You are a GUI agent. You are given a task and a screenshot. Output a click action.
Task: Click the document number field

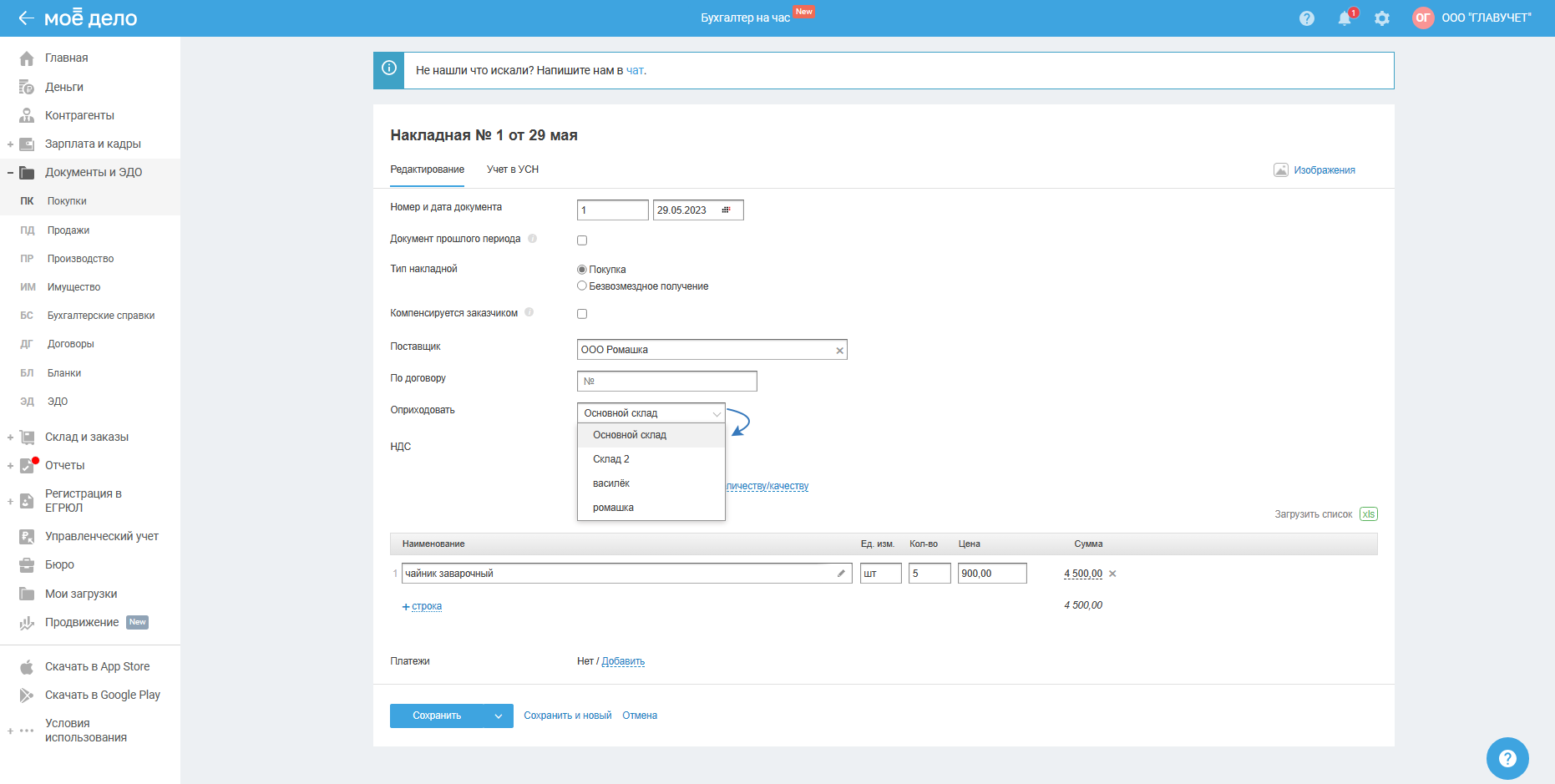(613, 210)
